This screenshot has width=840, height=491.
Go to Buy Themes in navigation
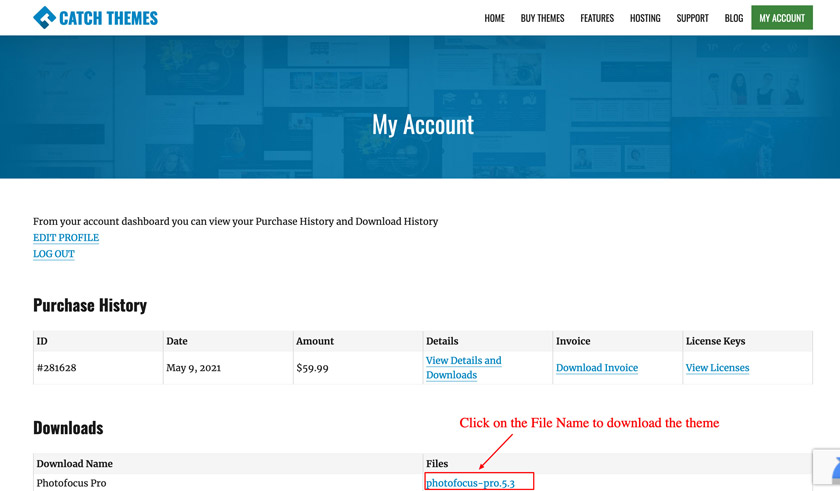click(x=542, y=18)
